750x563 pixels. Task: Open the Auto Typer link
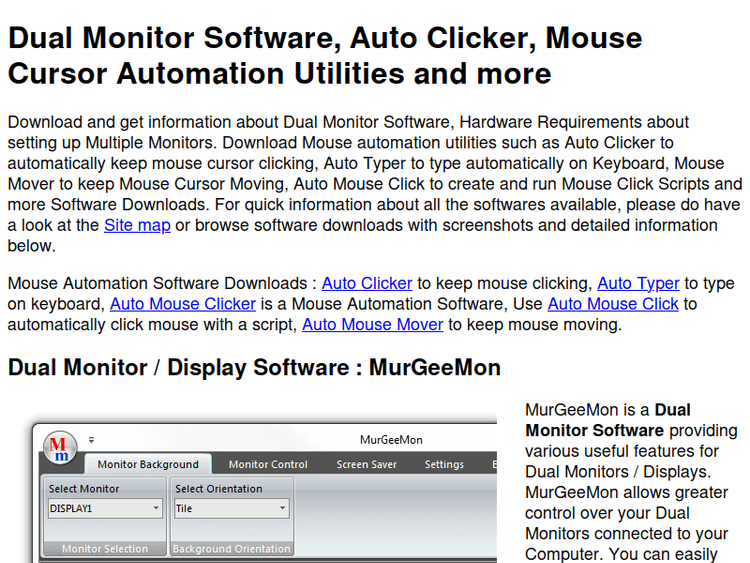click(x=638, y=283)
